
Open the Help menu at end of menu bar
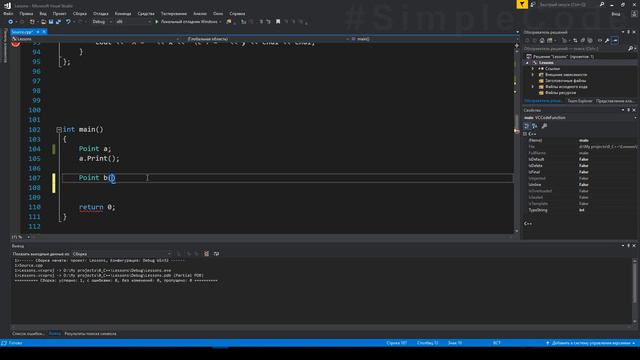click(237, 13)
